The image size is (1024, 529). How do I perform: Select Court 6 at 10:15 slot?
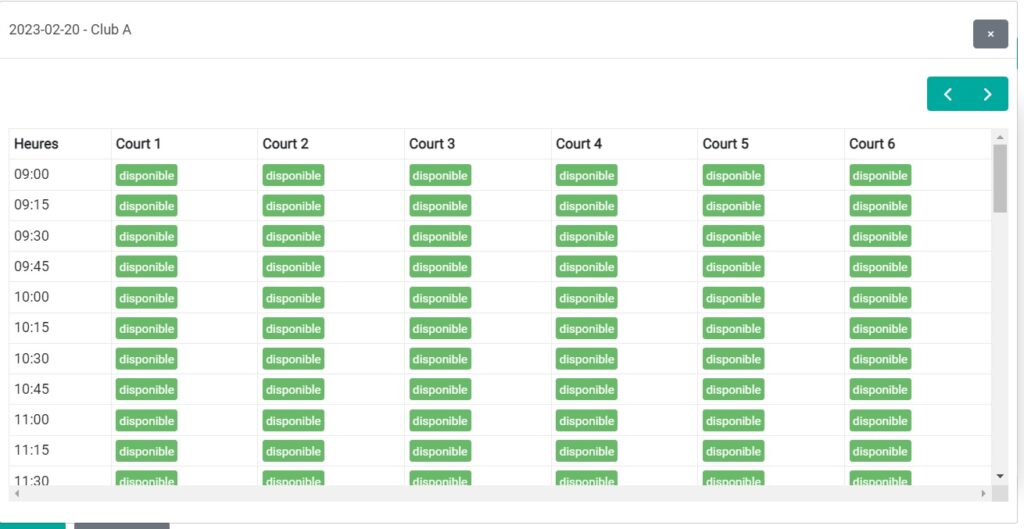880,329
